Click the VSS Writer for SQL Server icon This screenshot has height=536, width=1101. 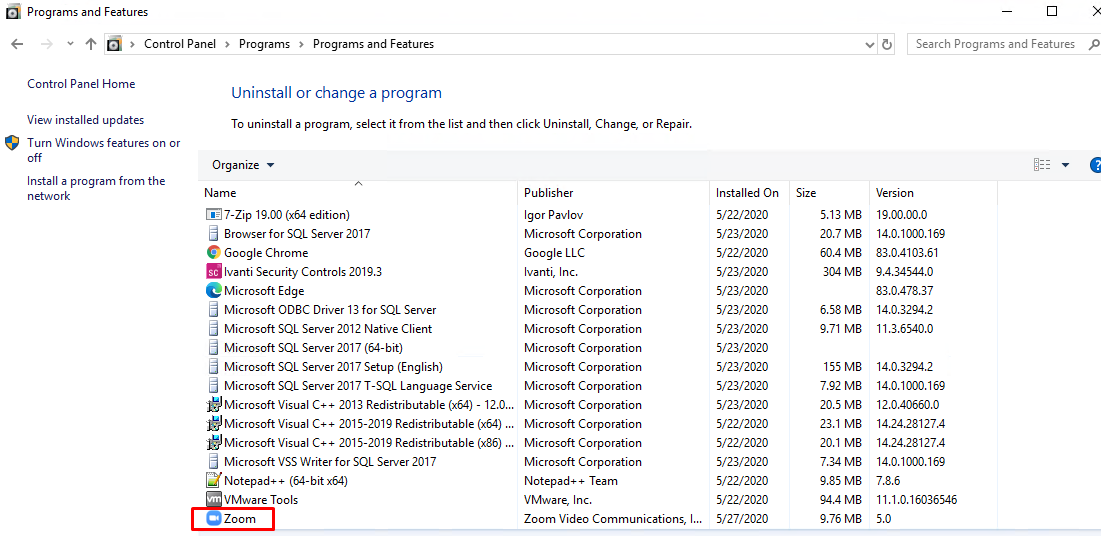(x=213, y=462)
